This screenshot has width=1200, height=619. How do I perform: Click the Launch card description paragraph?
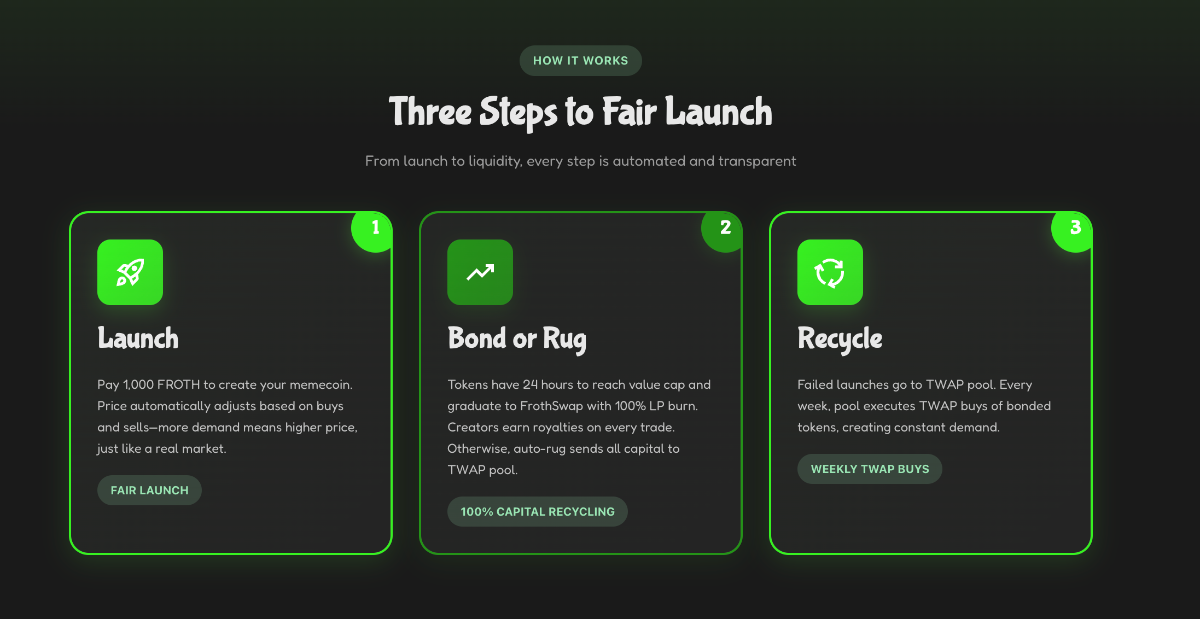click(x=228, y=417)
